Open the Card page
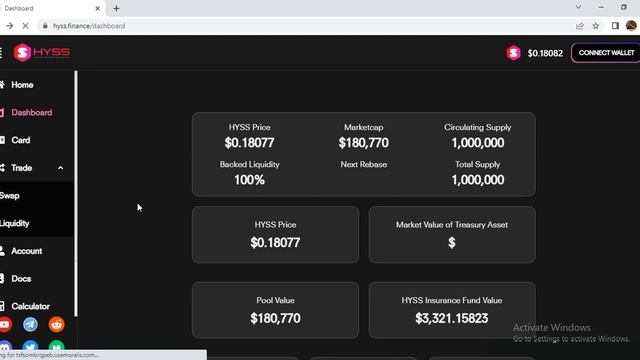The image size is (640, 360). click(x=20, y=140)
